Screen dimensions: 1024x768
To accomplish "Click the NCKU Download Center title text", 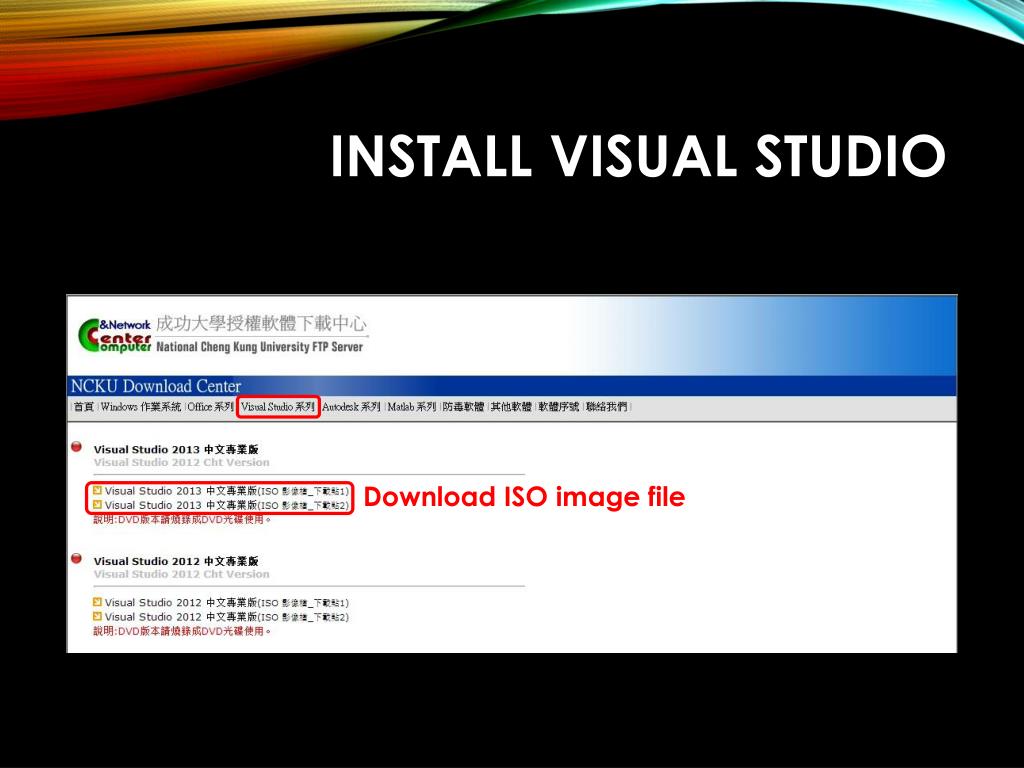I will tap(155, 386).
